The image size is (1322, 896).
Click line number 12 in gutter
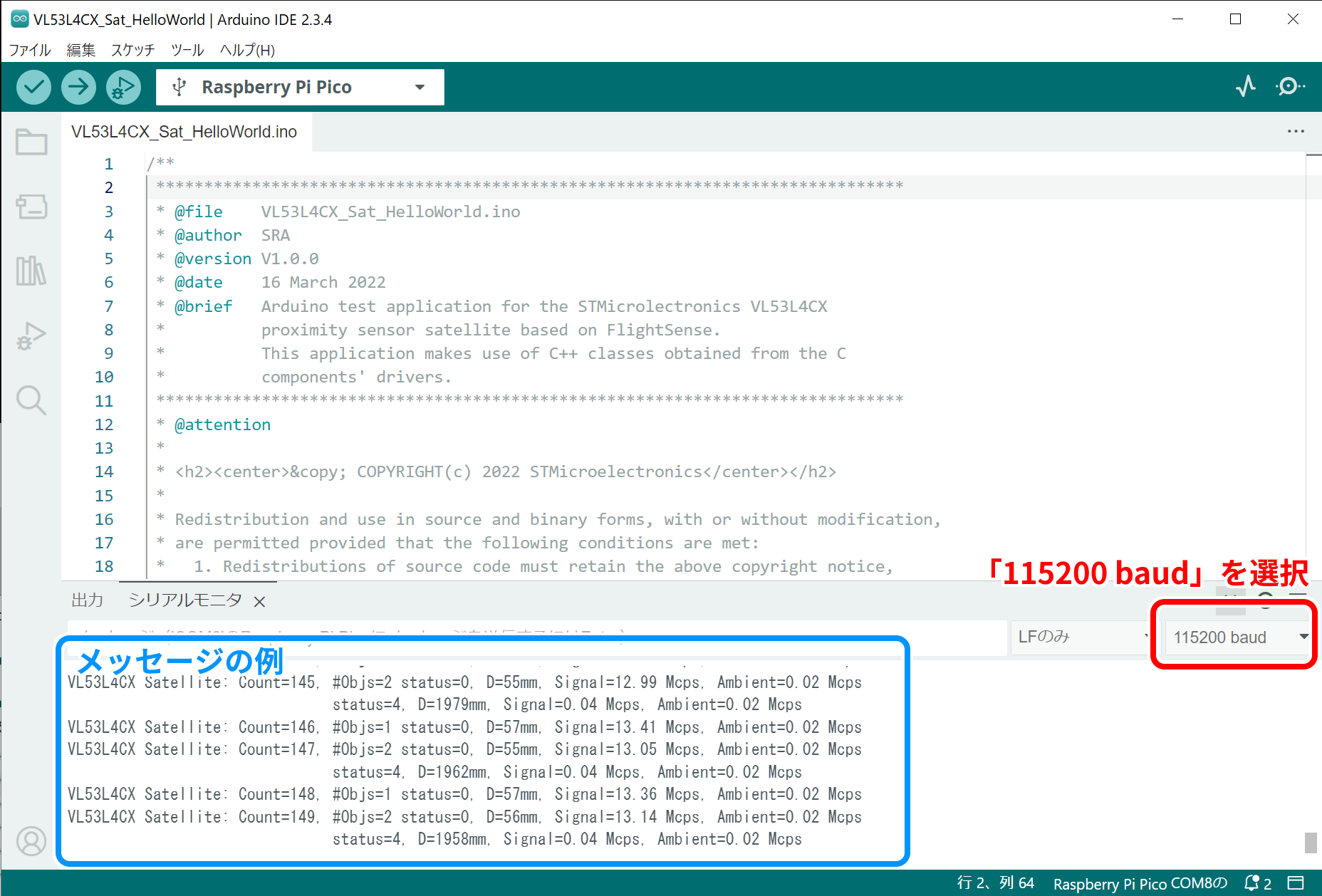pyautogui.click(x=104, y=424)
